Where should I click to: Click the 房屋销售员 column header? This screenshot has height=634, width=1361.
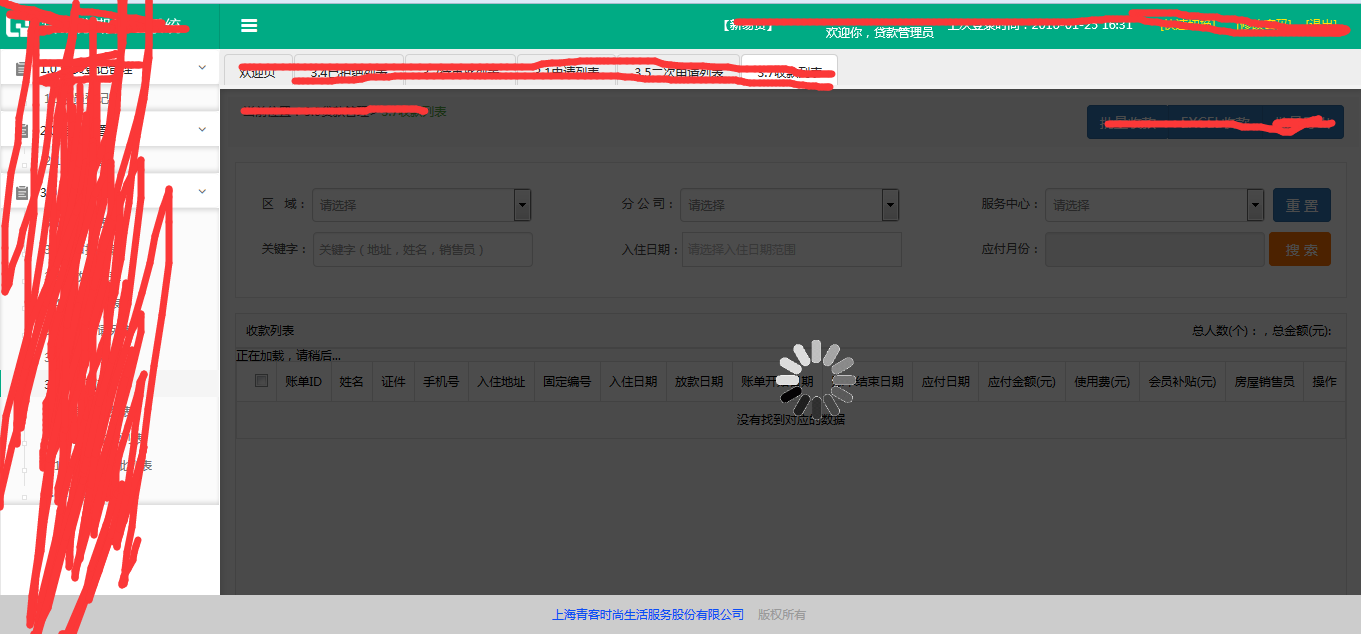click(1264, 382)
